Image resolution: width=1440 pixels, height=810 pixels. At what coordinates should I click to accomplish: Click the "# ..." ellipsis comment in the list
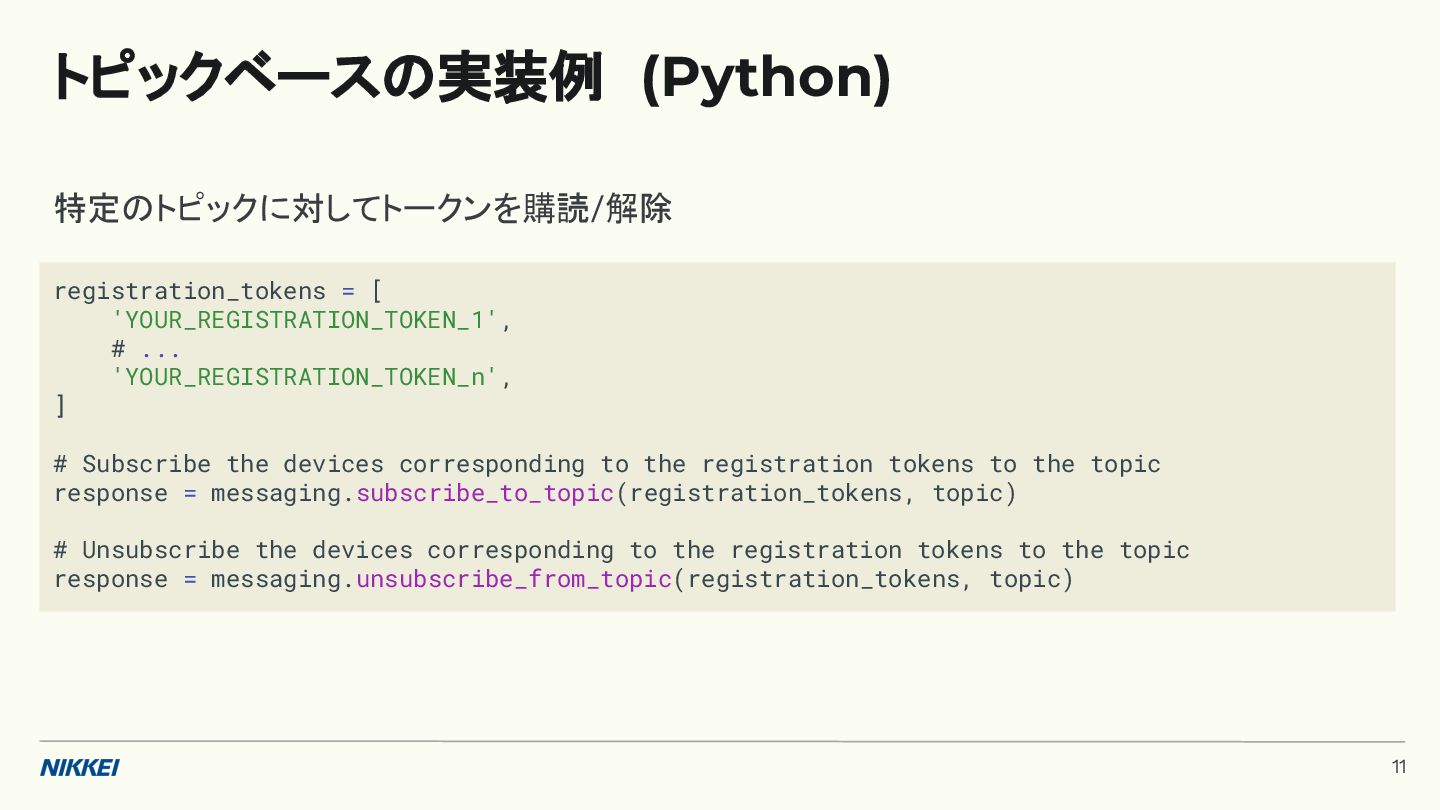pos(146,349)
